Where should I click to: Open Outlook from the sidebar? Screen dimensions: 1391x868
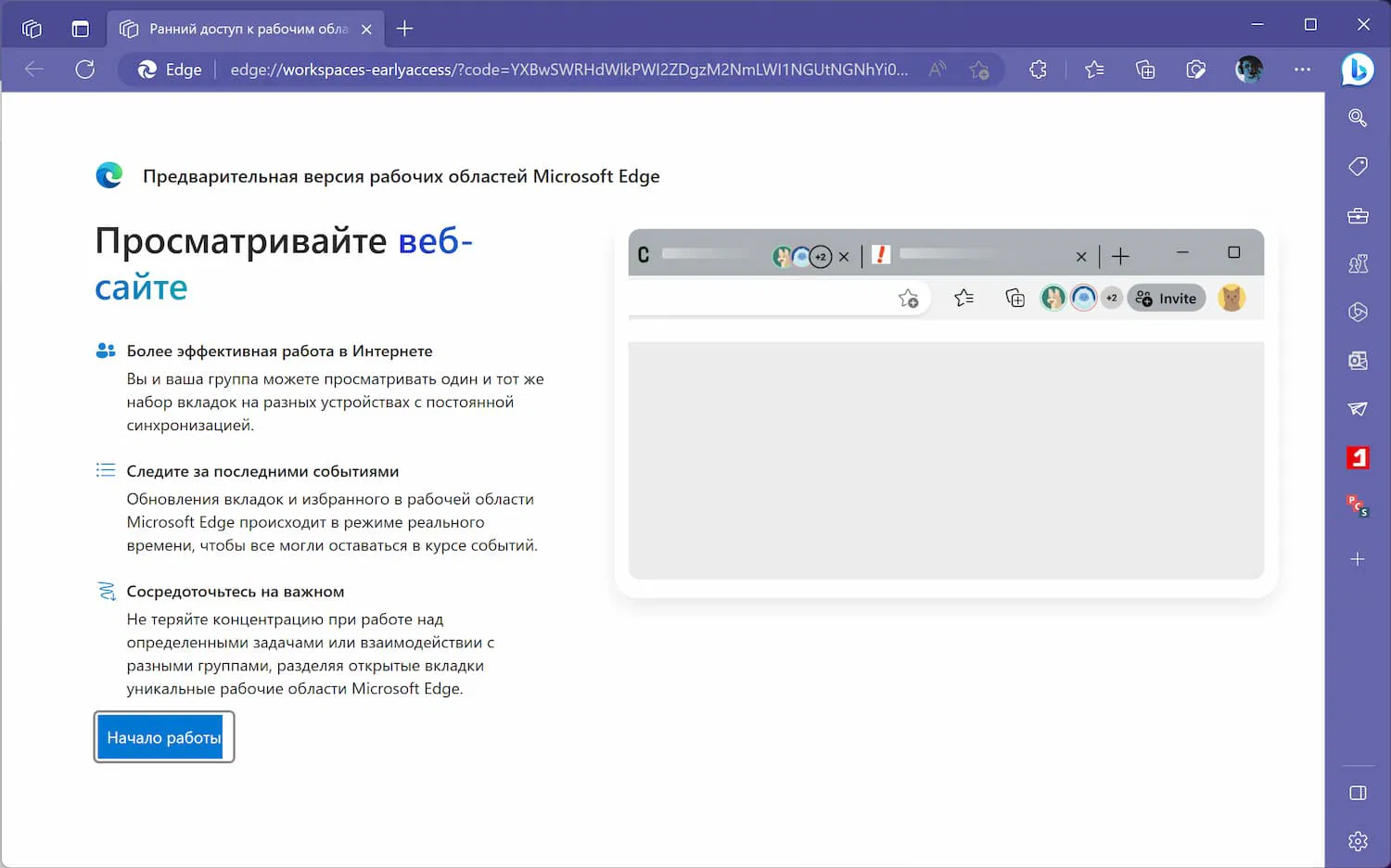coord(1358,361)
